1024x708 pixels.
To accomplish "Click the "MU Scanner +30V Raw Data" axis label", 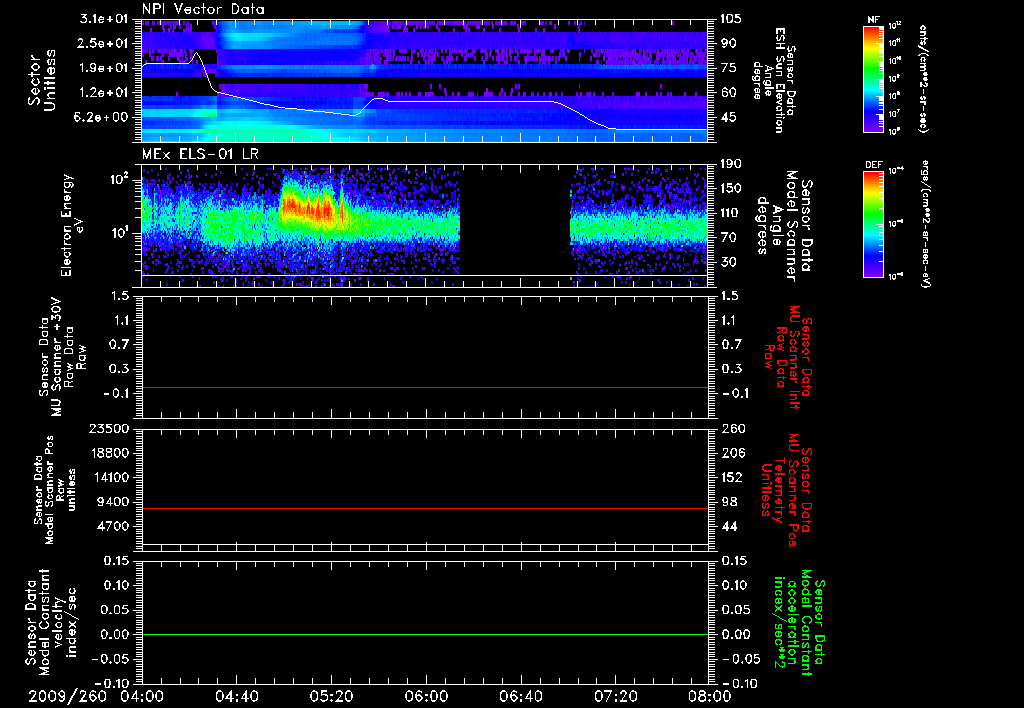I will [x=62, y=357].
